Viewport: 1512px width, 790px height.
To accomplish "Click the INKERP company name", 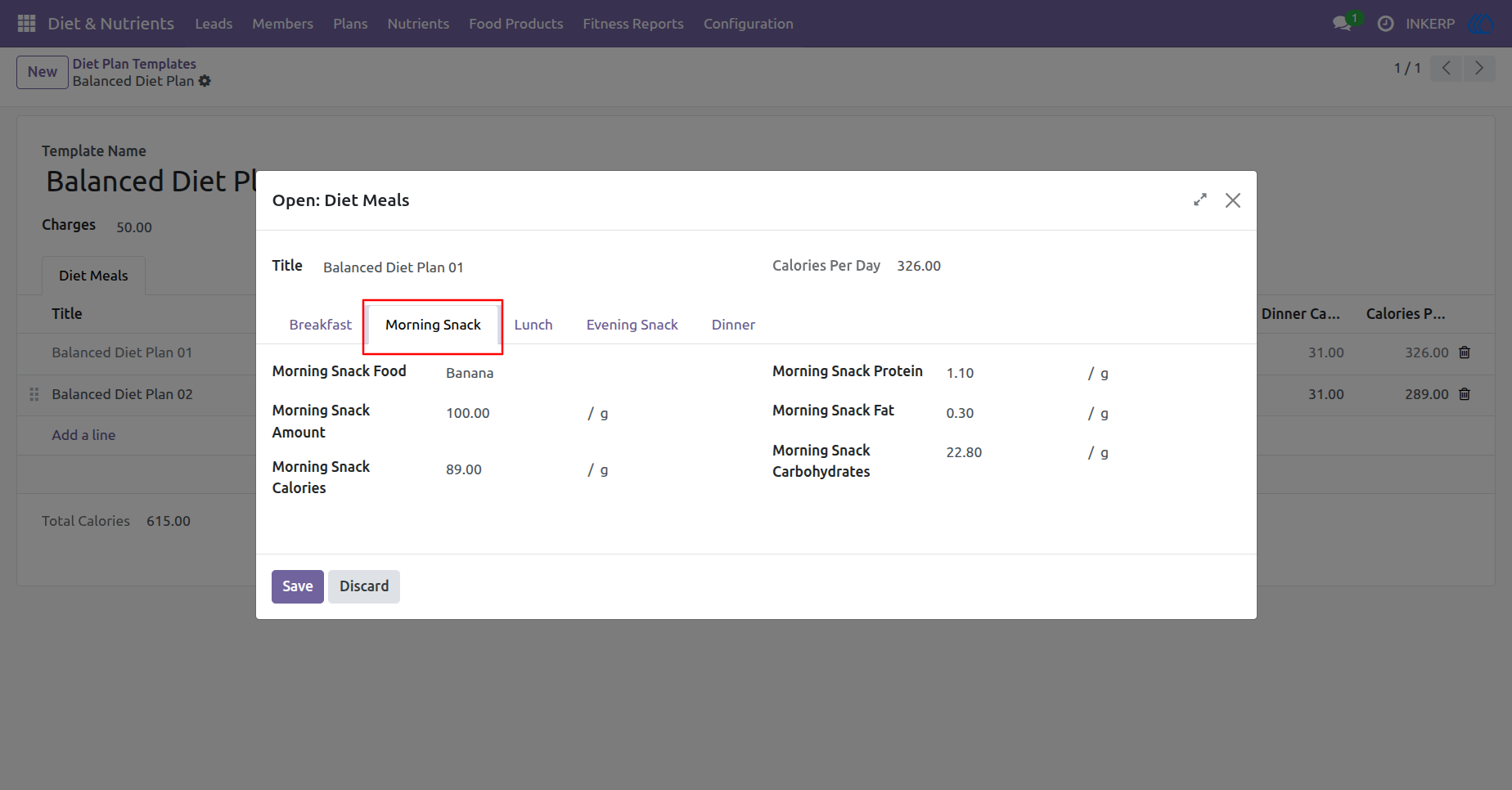I will coord(1430,24).
